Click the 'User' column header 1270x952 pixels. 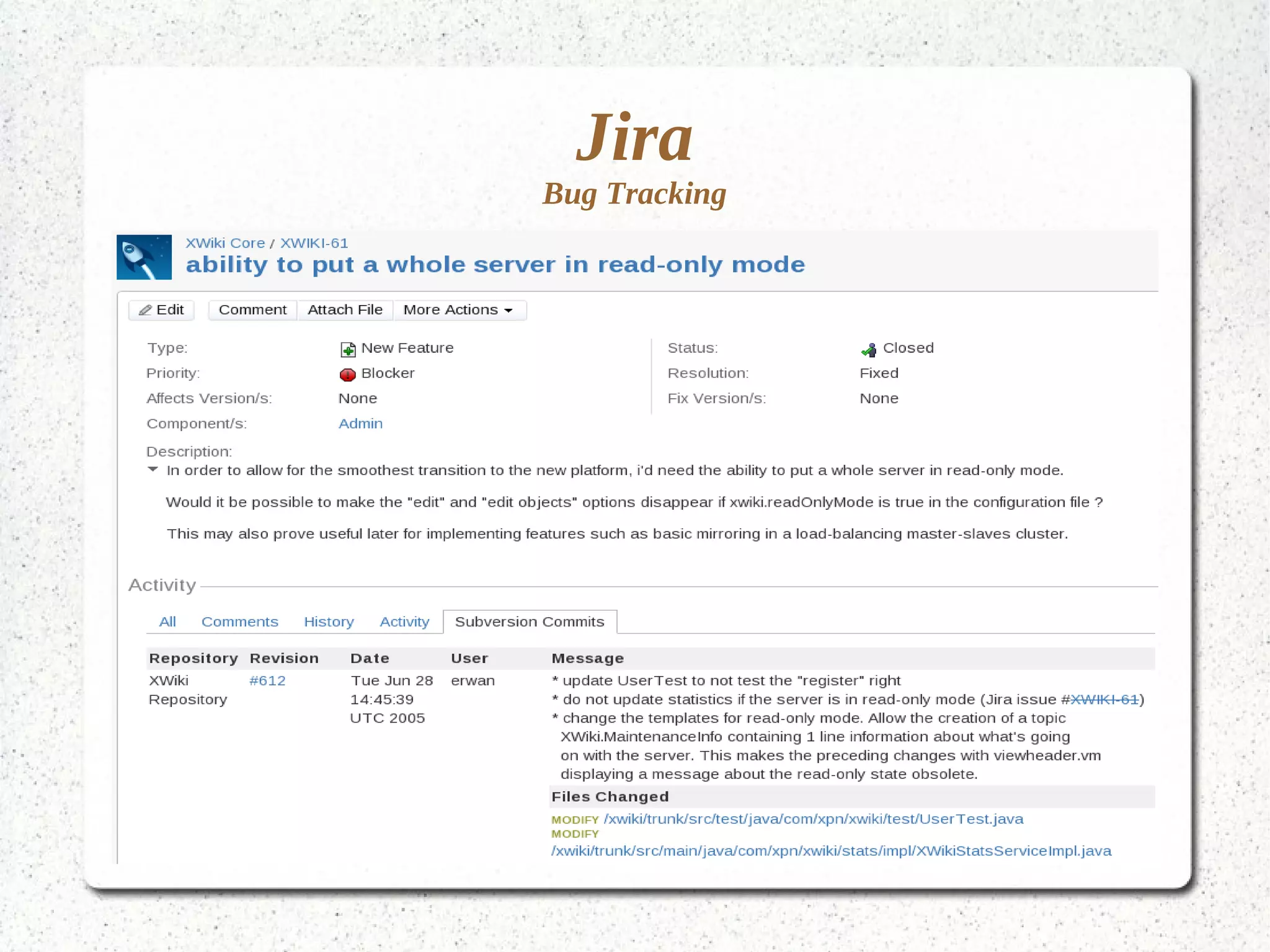(x=469, y=658)
